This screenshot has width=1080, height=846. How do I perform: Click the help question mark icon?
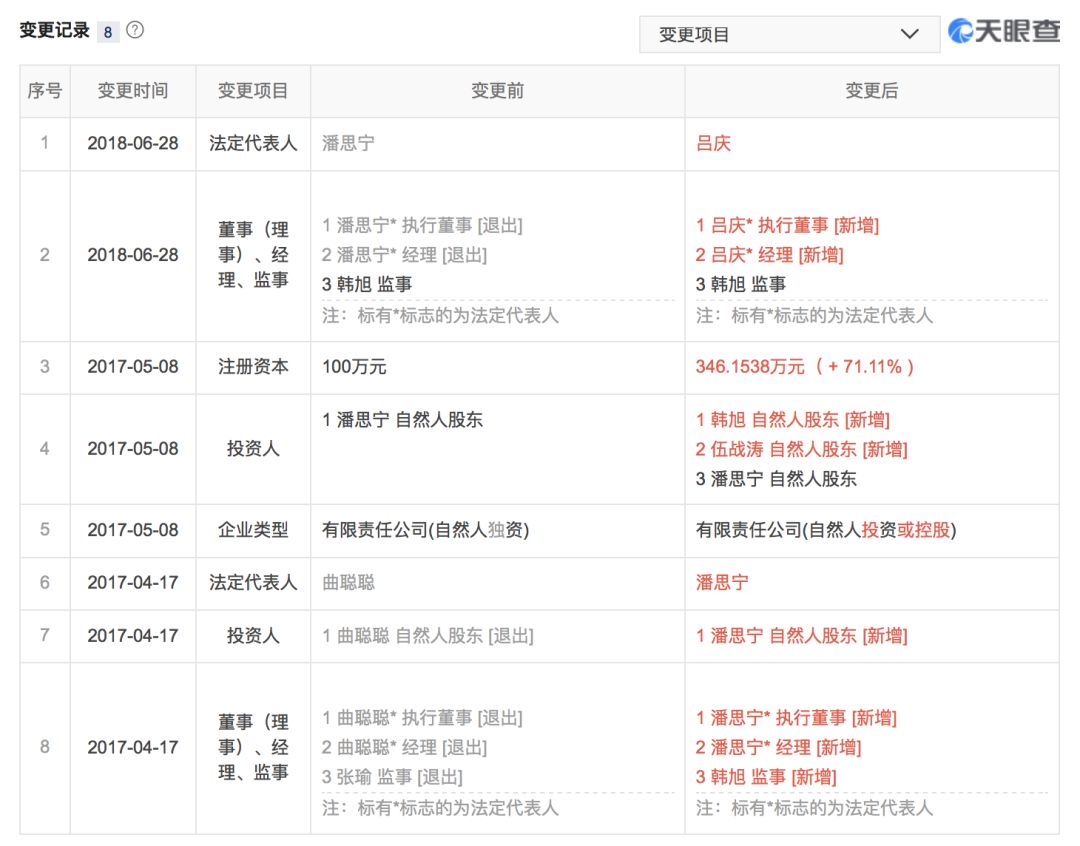click(135, 30)
